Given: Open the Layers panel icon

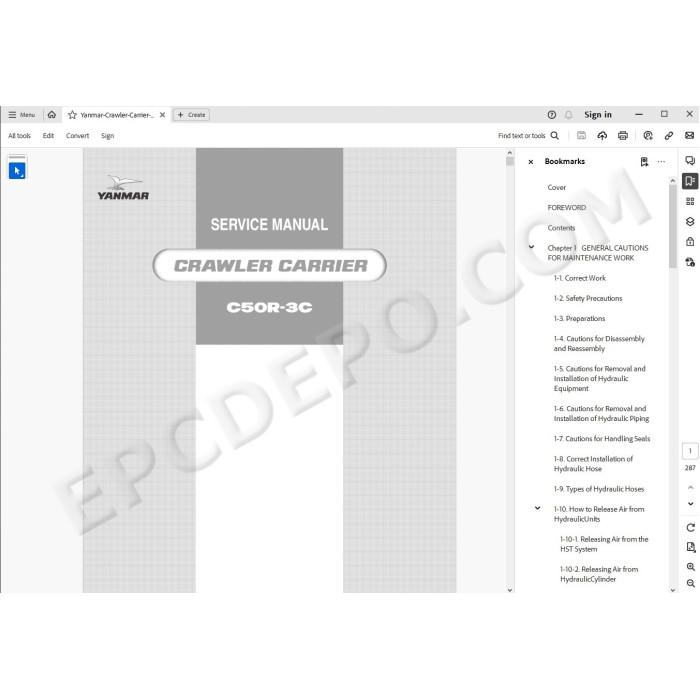Looking at the screenshot, I should click(x=690, y=221).
